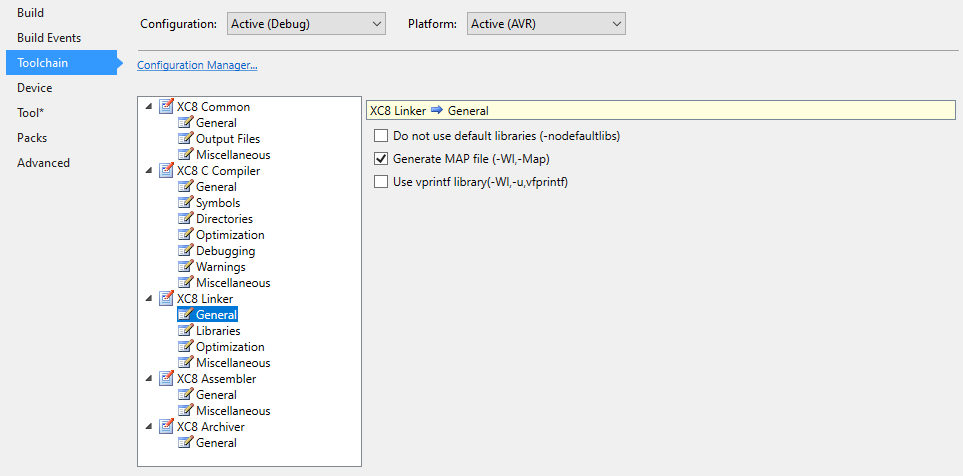Open the Platform dropdown

pos(546,23)
